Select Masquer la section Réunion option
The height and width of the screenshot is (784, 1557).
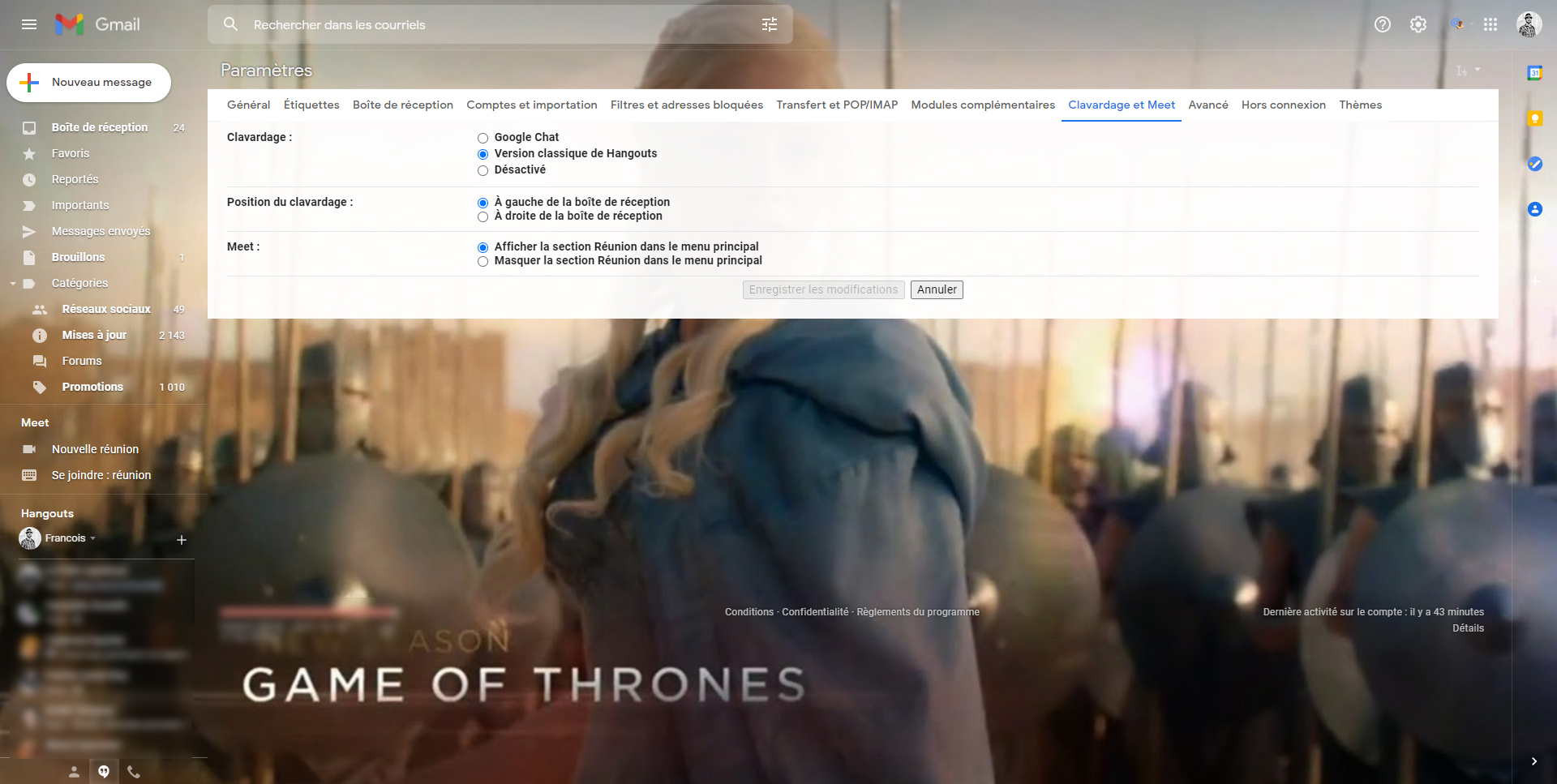pyautogui.click(x=483, y=261)
